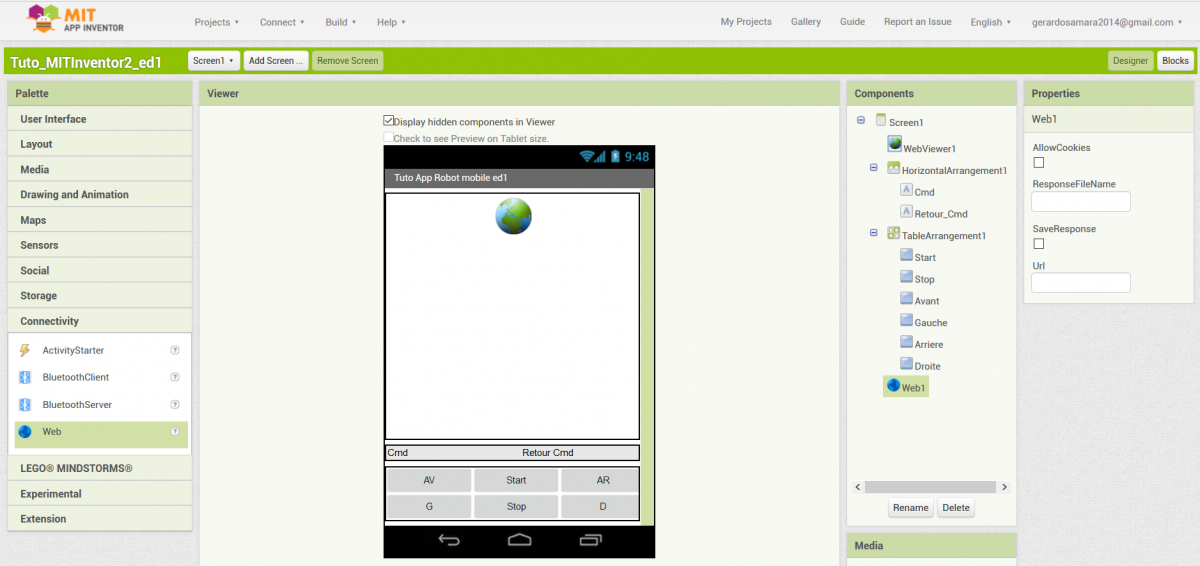Collapse the HorizontalArrangement1 tree node
1200x566 pixels.
[874, 168]
